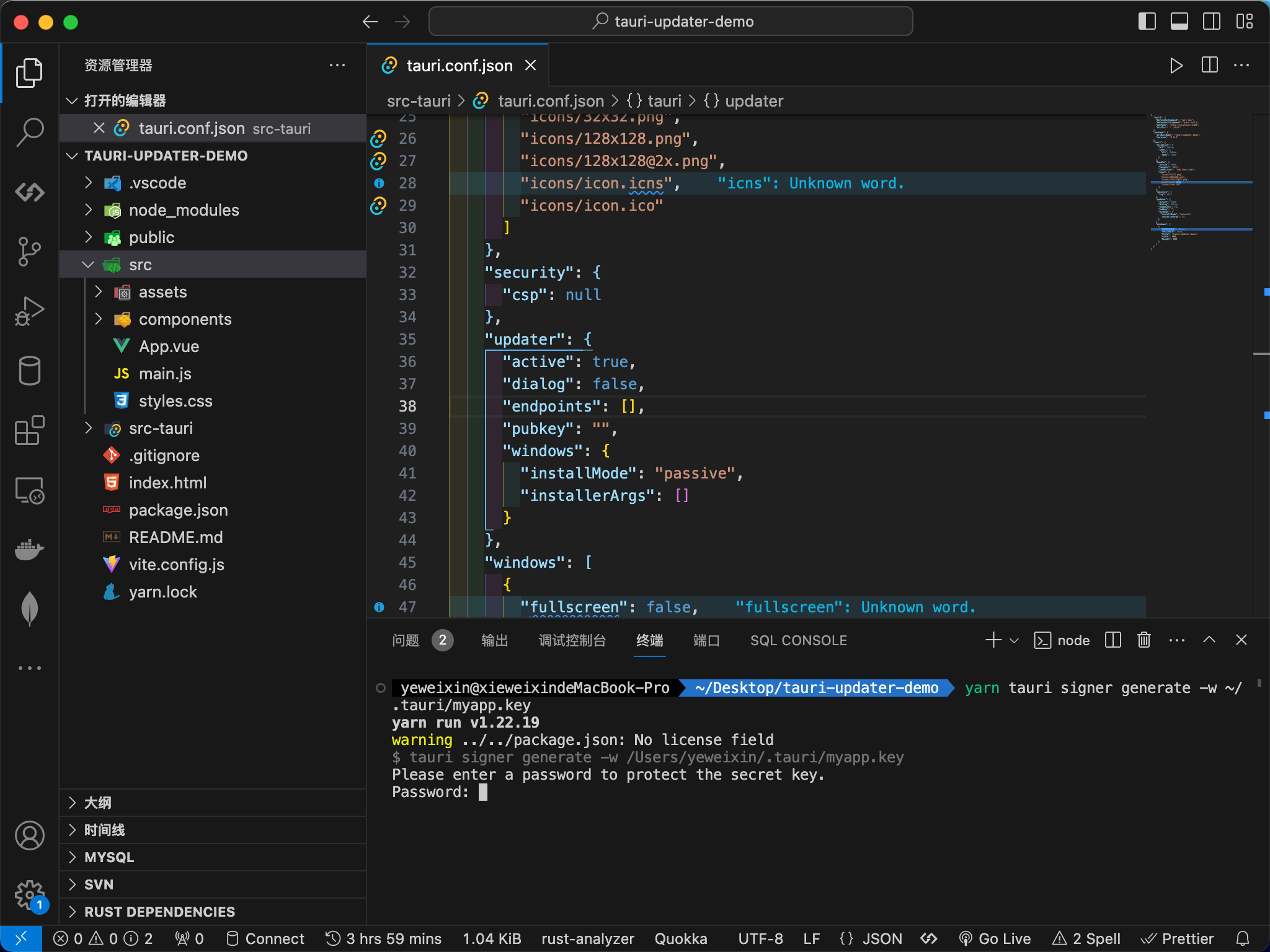
Task: Toggle the Spell checker status item
Action: (1086, 938)
